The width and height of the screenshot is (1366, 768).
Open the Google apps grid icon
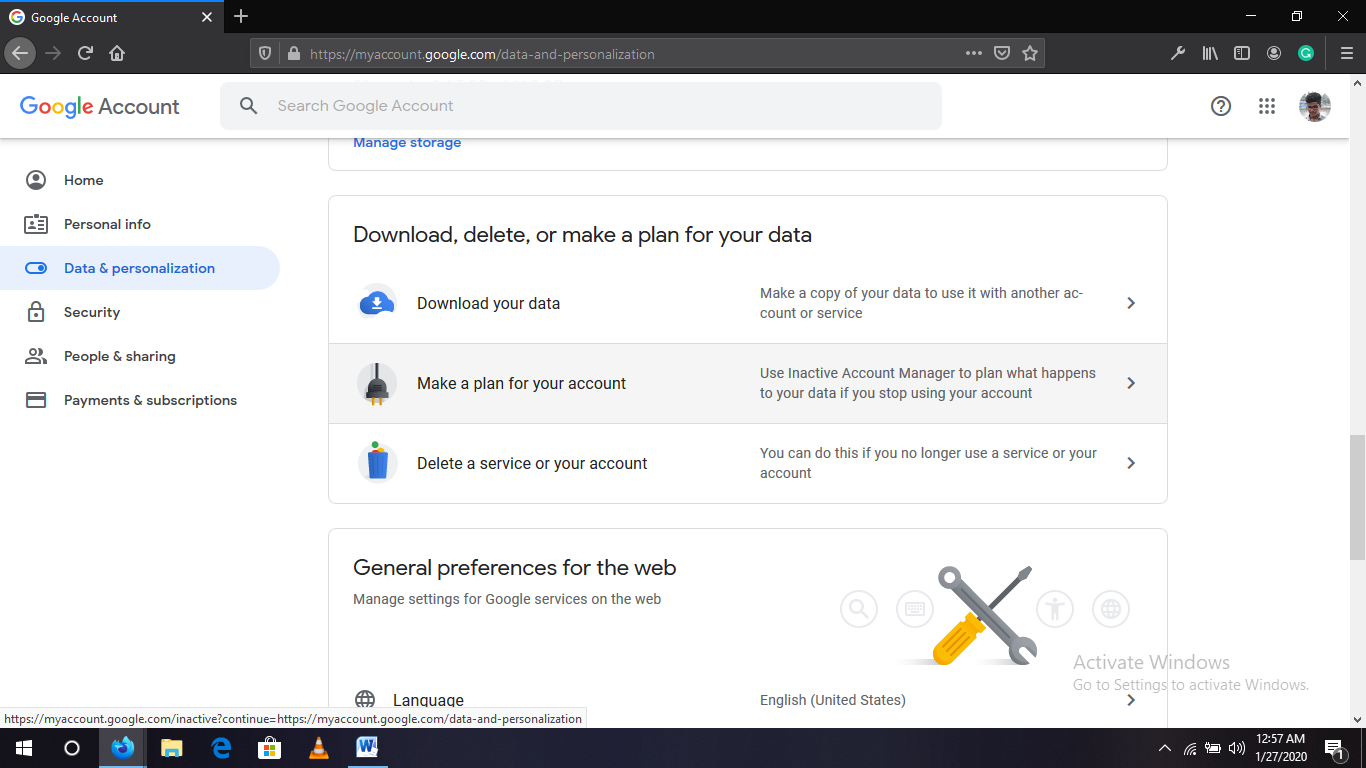(x=1267, y=106)
